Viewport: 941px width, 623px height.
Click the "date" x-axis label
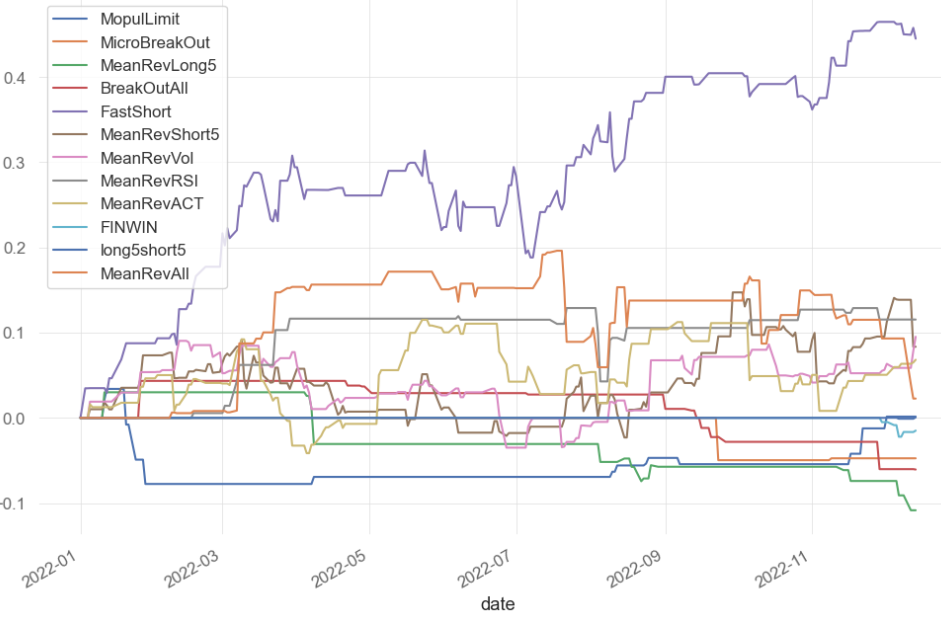coord(497,604)
